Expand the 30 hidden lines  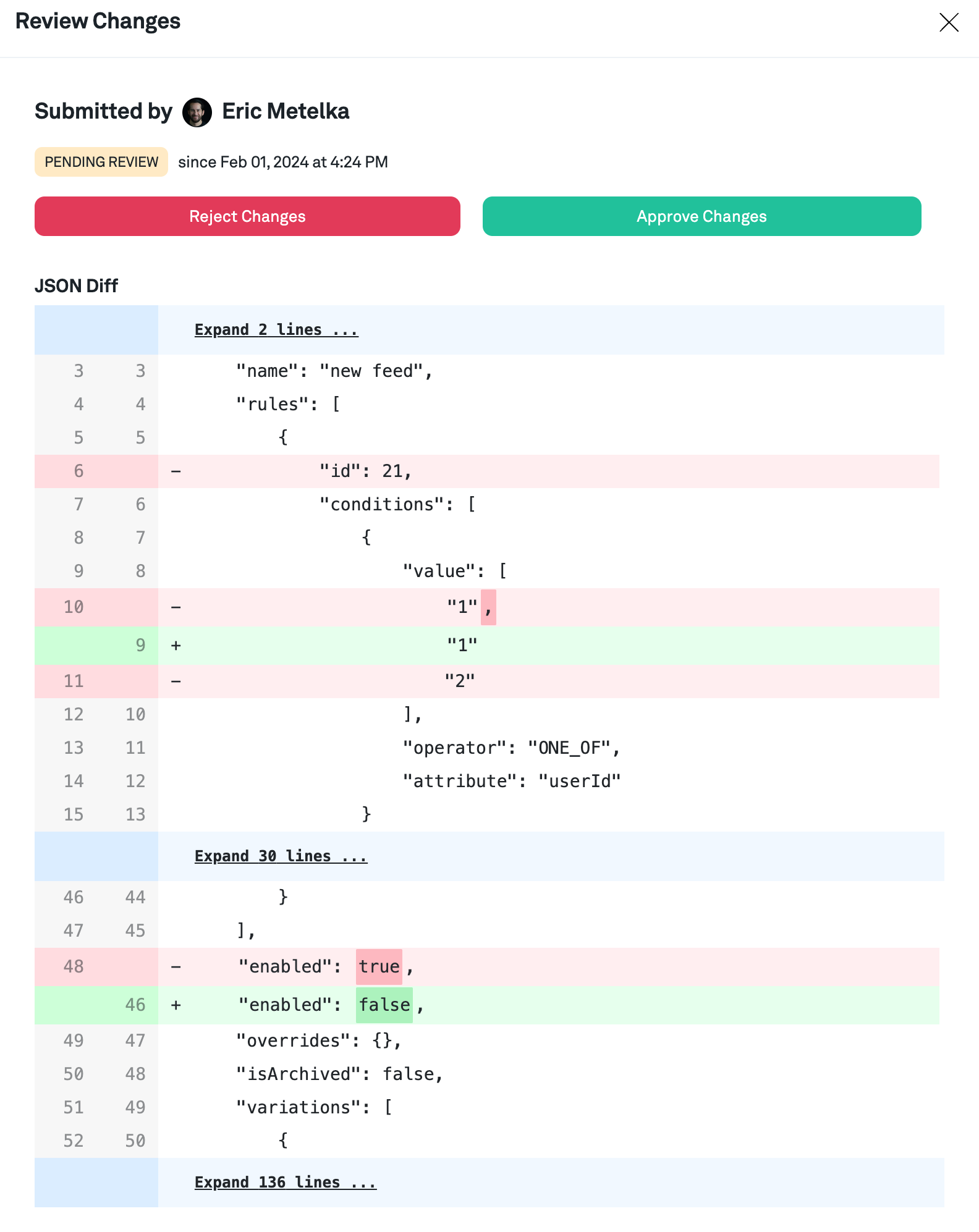tap(281, 856)
